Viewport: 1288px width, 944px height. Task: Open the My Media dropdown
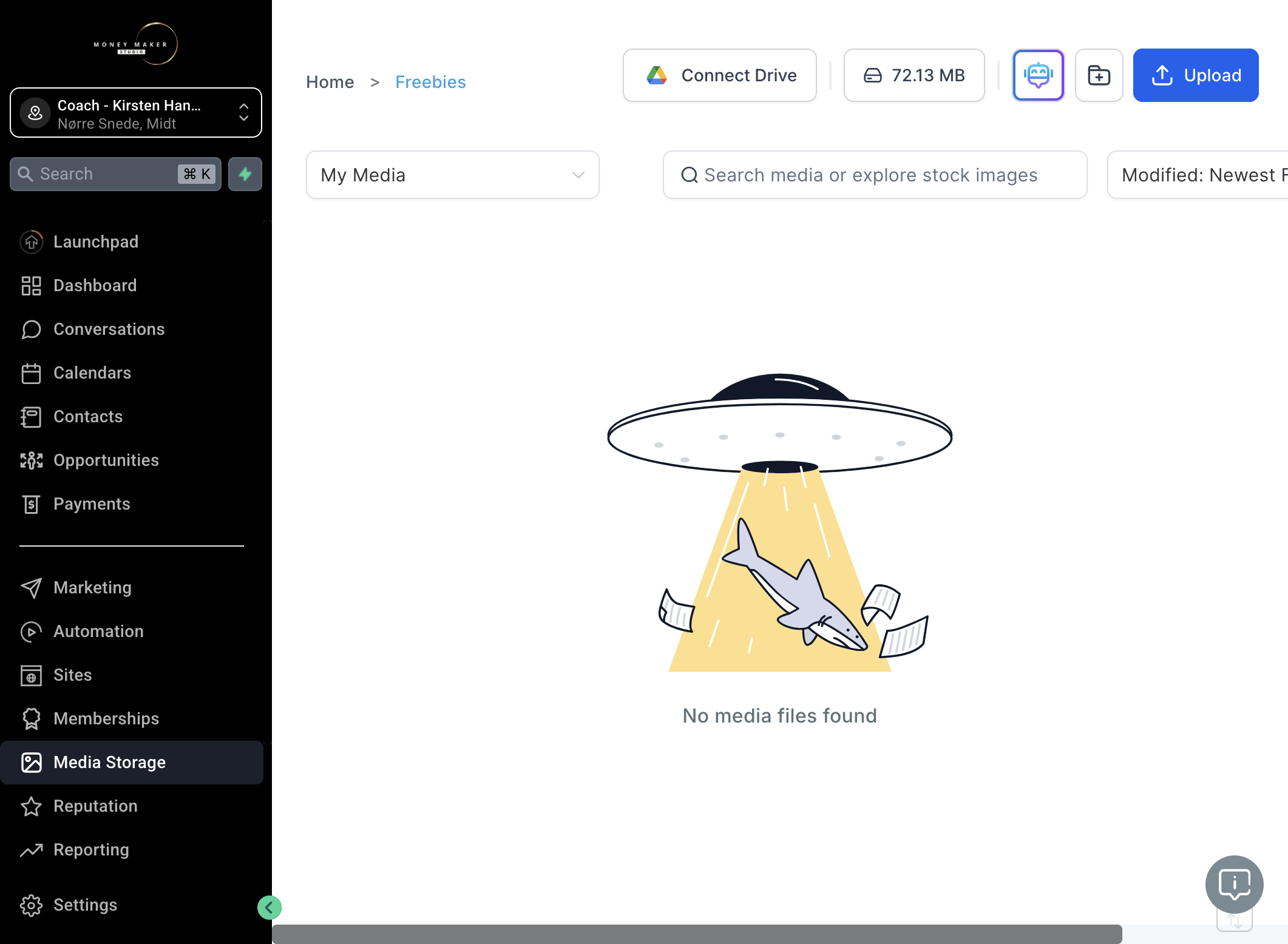point(452,175)
